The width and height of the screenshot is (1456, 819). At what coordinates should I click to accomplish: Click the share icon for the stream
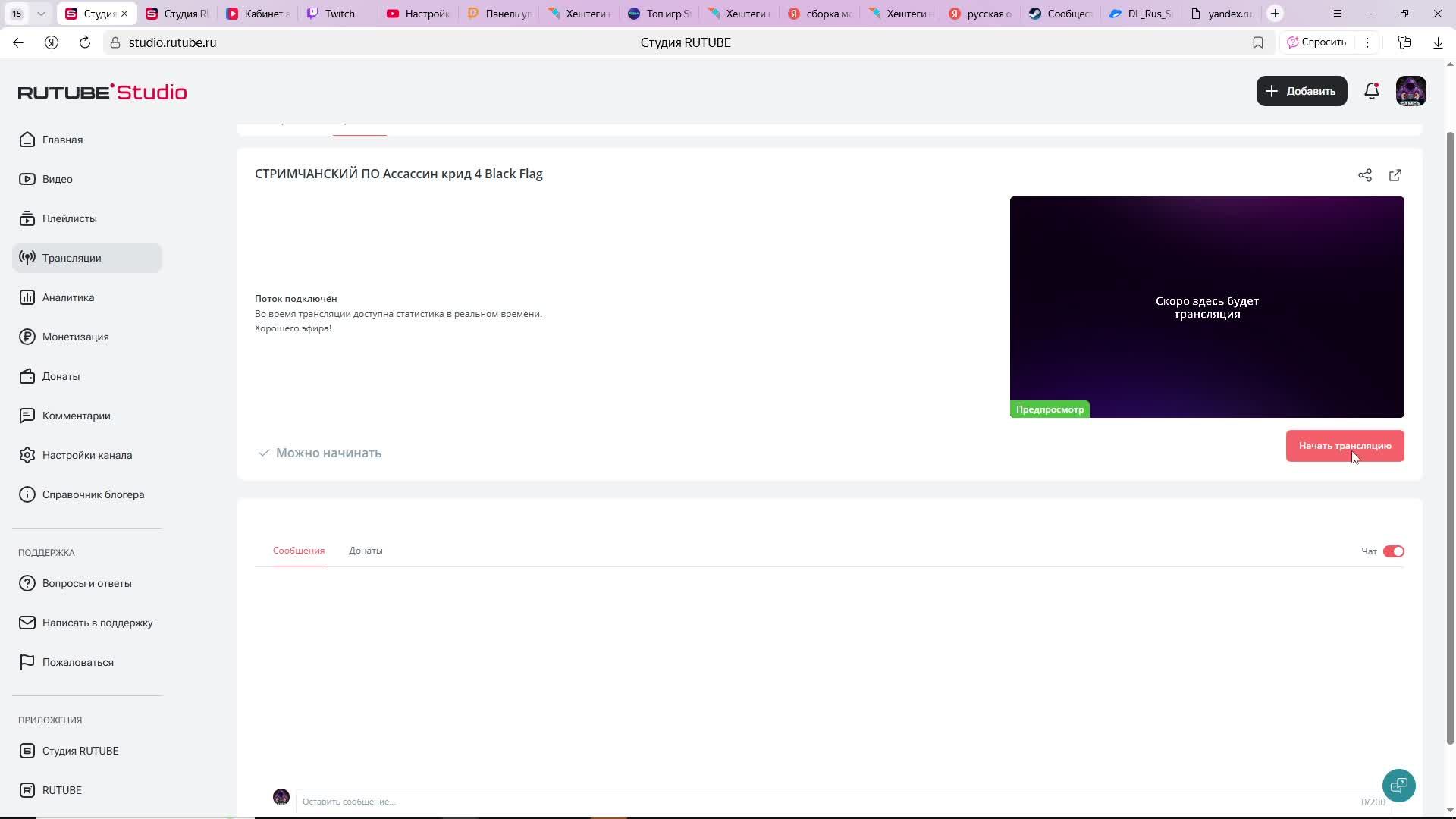pos(1364,175)
